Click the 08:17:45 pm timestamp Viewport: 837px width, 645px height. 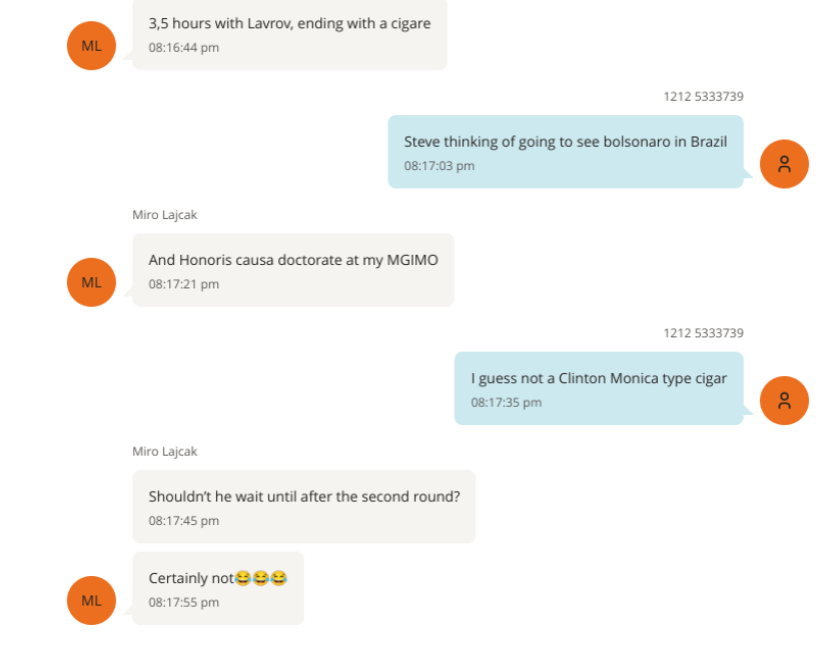184,520
